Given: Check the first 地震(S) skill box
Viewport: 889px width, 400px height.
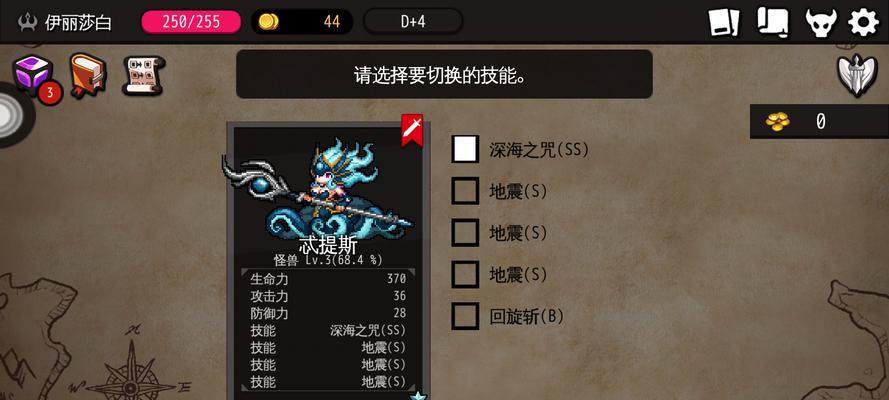Looking at the screenshot, I should click(465, 191).
